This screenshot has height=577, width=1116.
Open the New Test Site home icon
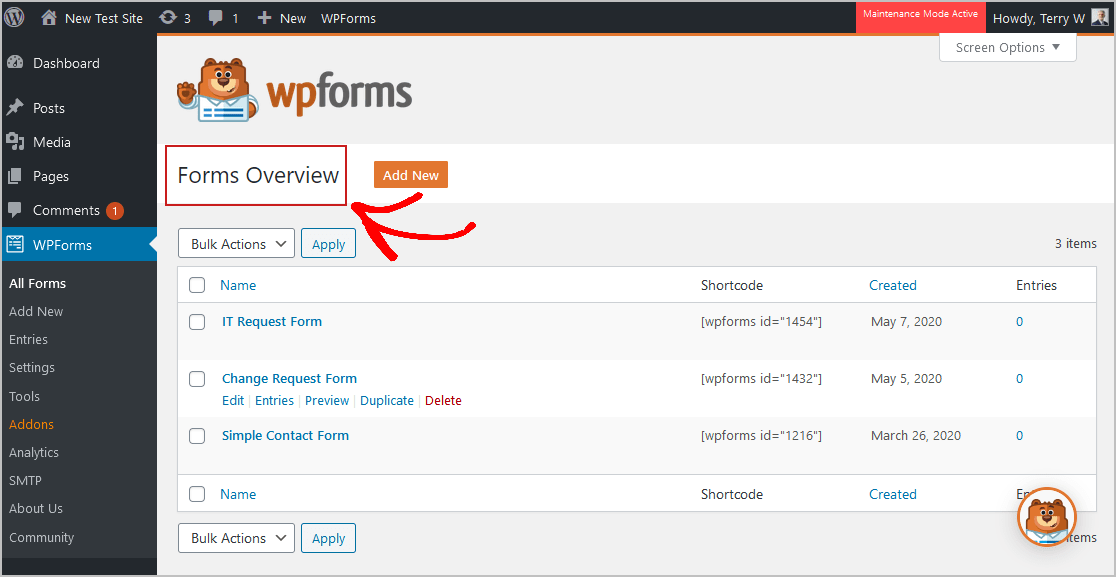[49, 18]
